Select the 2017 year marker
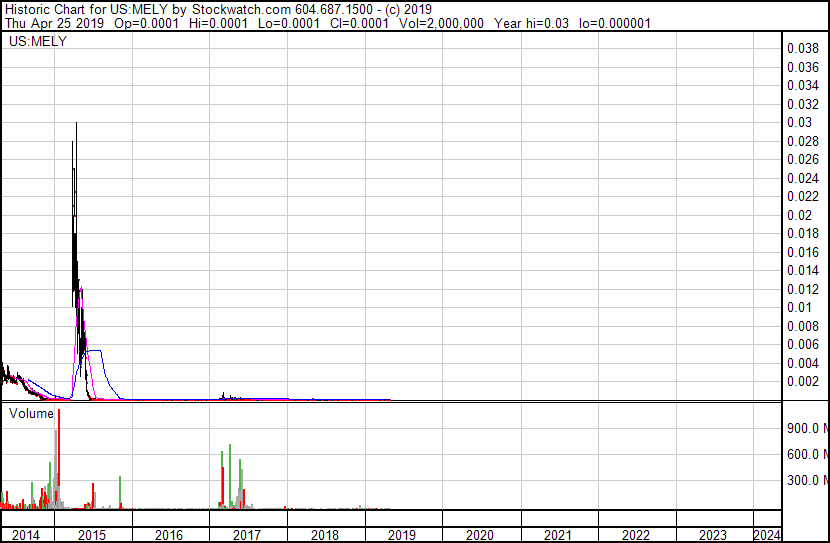The height and width of the screenshot is (543, 830). coord(247,535)
